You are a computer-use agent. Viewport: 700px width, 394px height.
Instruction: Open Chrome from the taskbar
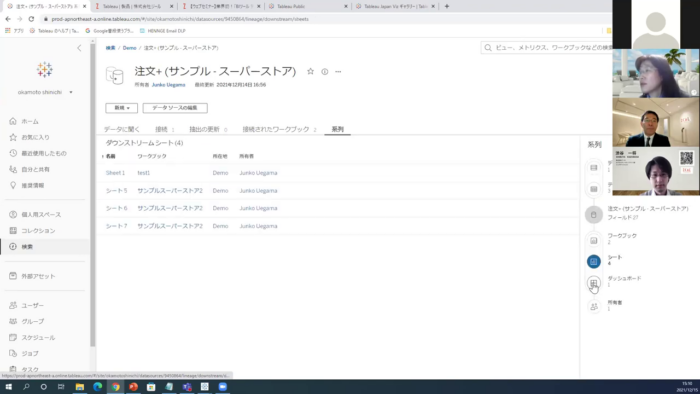pyautogui.click(x=115, y=387)
